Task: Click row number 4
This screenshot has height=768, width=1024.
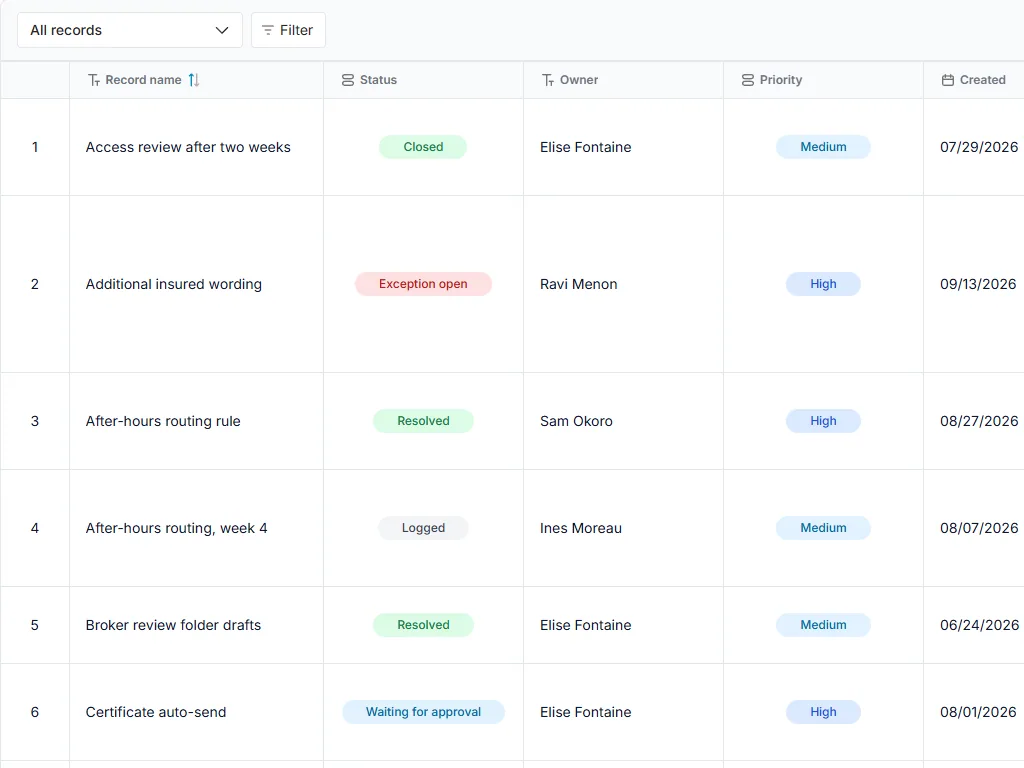Action: pos(35,528)
